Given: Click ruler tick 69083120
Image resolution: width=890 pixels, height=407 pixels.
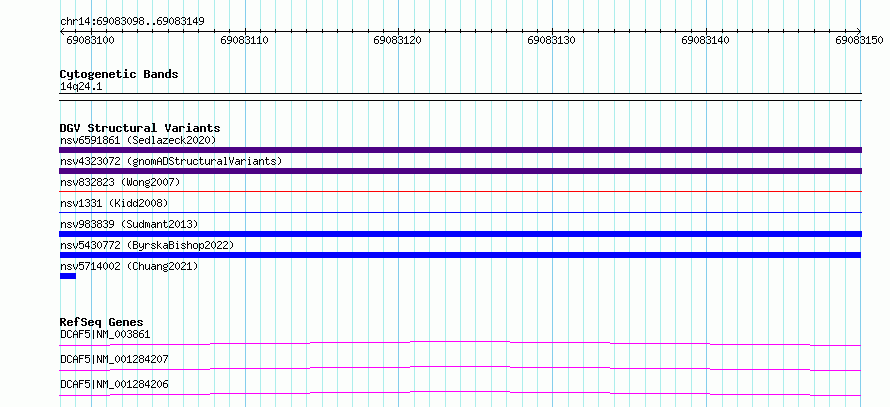Looking at the screenshot, I should [x=398, y=40].
